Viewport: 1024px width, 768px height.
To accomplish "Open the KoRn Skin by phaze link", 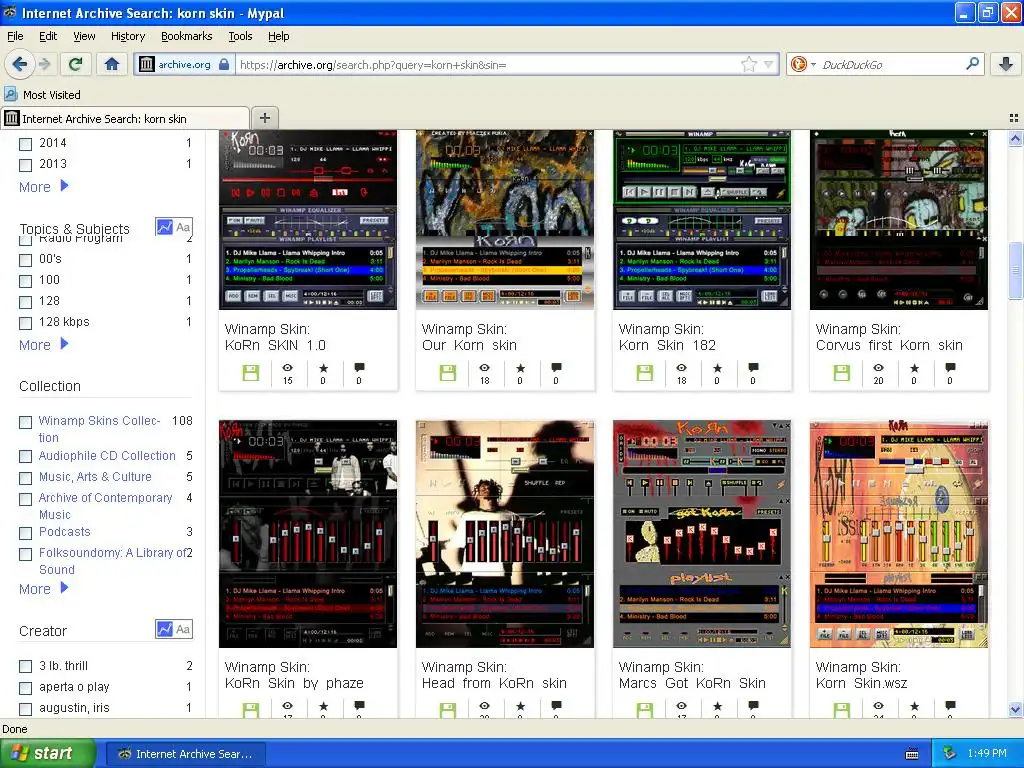I will (x=294, y=675).
